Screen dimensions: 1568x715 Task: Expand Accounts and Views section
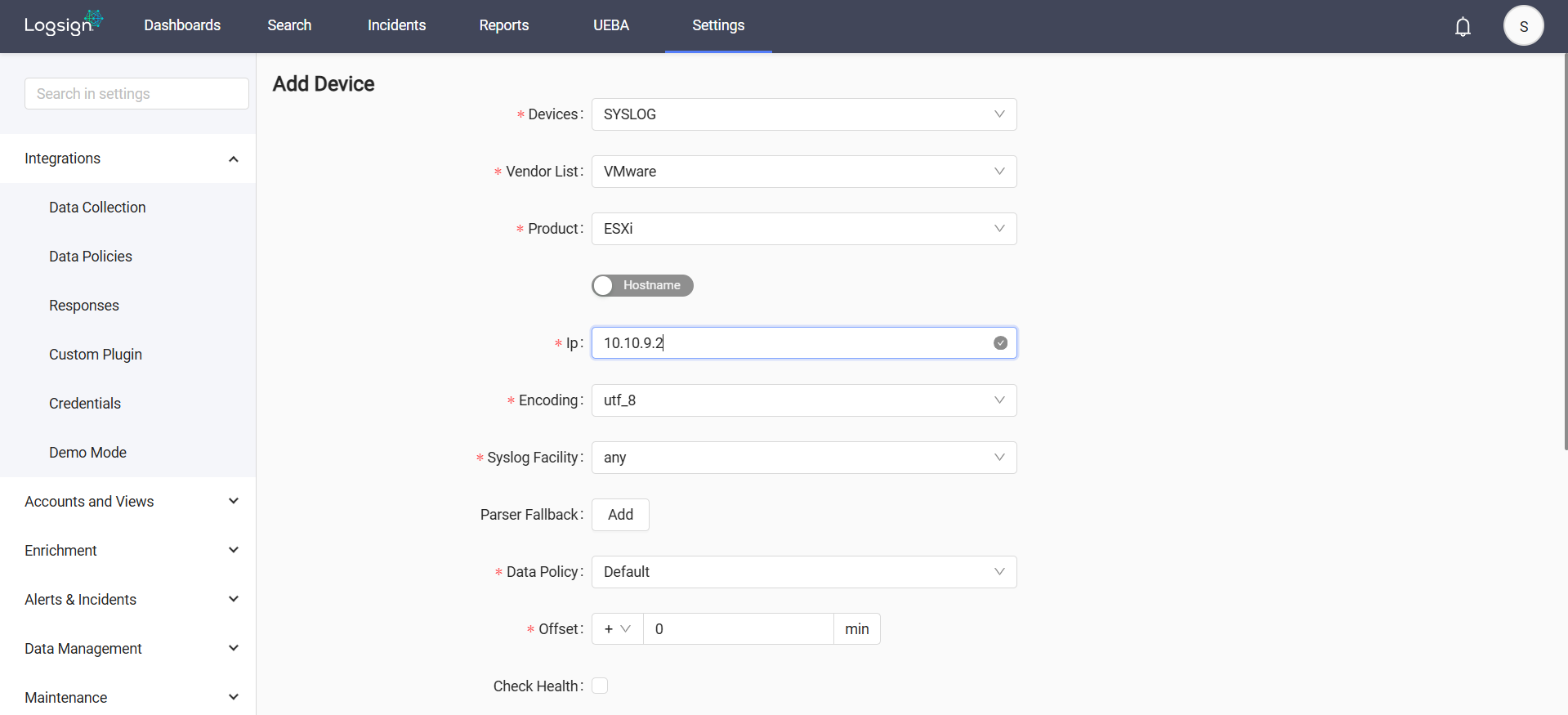[x=127, y=502]
